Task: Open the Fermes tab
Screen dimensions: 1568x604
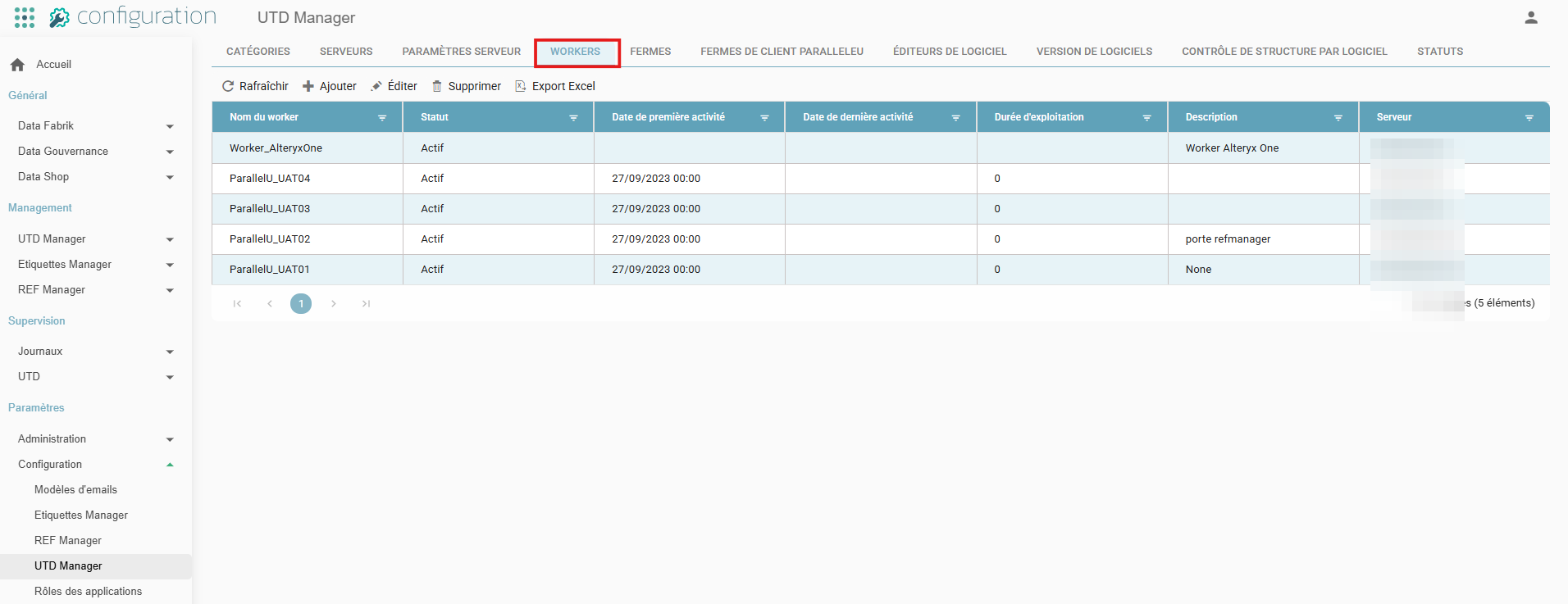Action: [x=650, y=52]
